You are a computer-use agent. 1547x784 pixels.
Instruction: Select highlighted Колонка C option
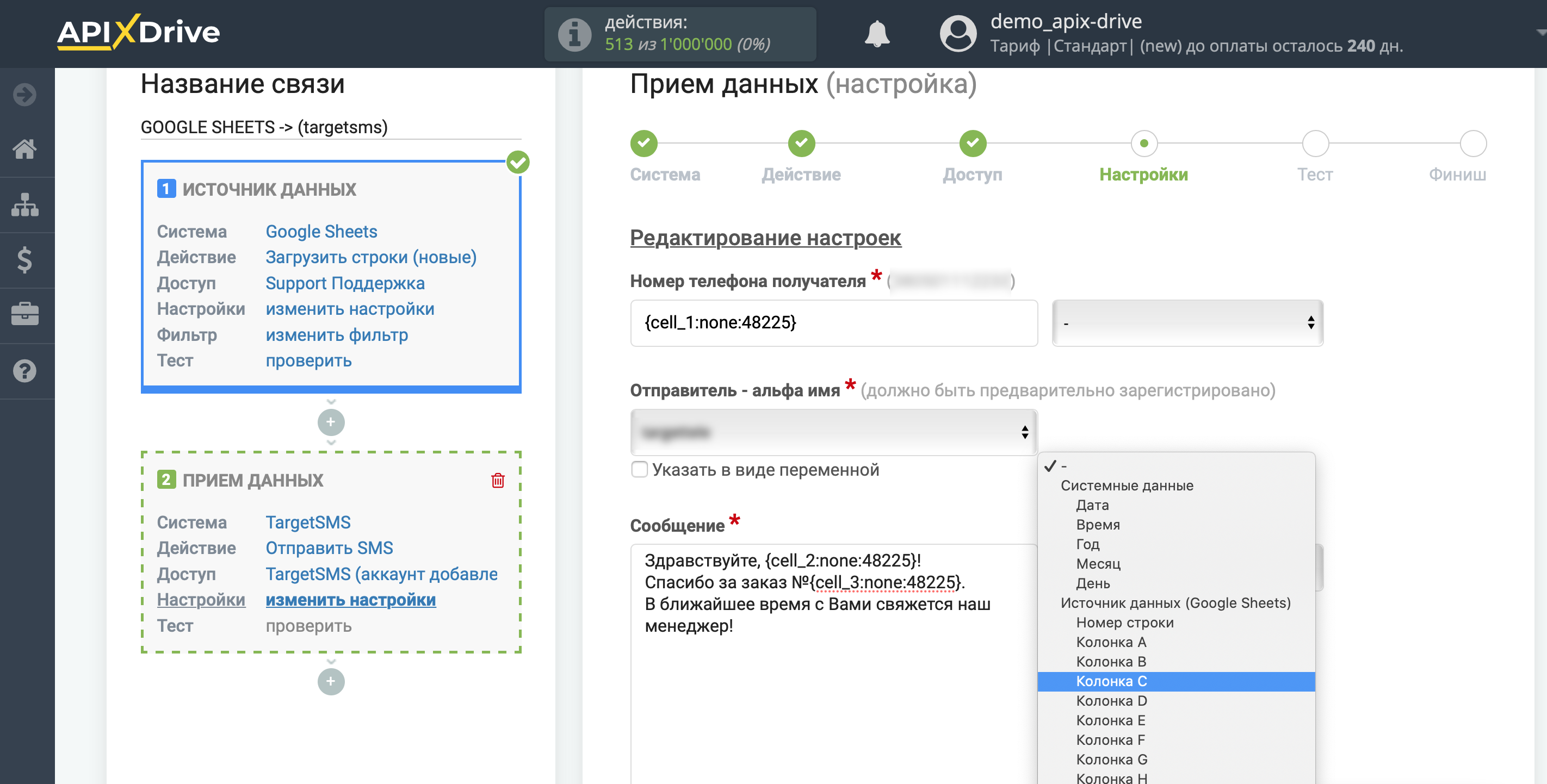click(1176, 681)
